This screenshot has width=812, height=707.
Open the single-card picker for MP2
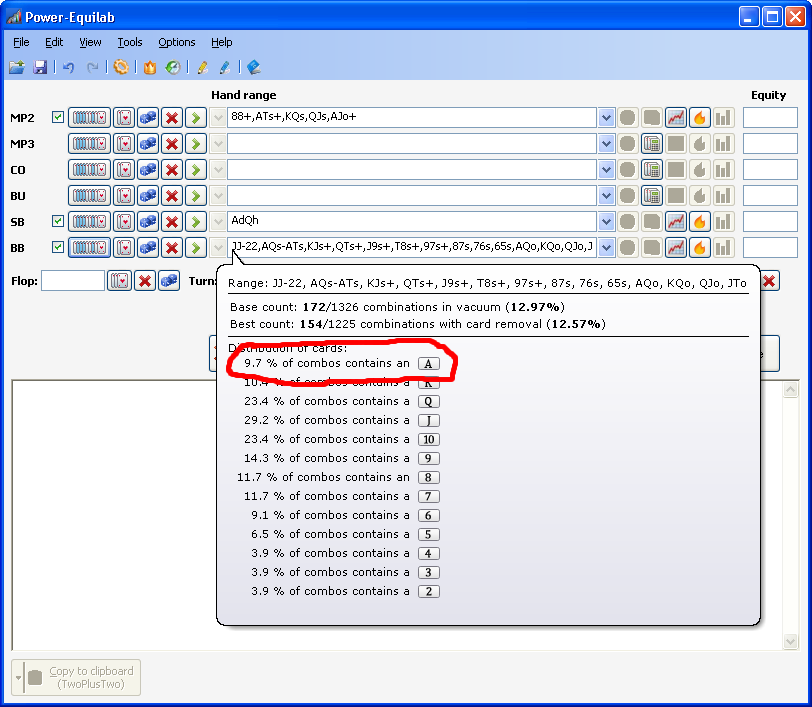[x=124, y=118]
